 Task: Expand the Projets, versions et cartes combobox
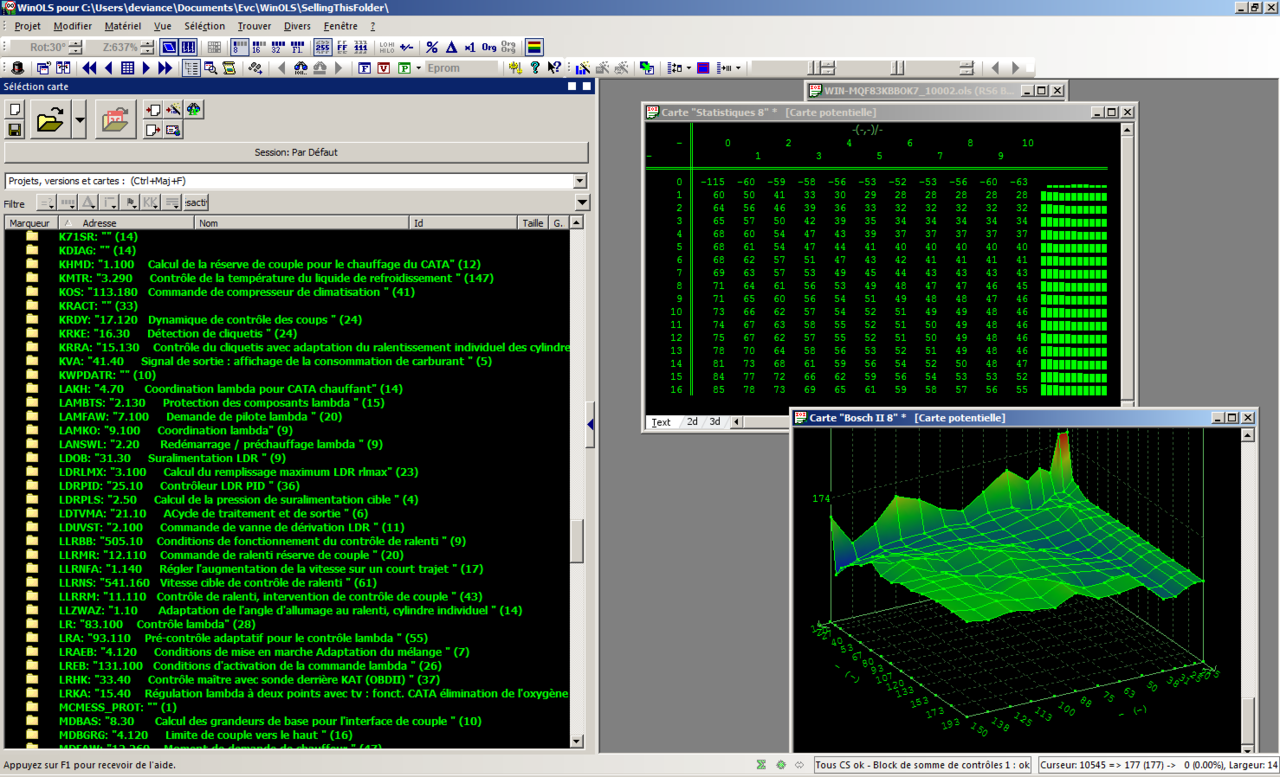click(x=579, y=181)
